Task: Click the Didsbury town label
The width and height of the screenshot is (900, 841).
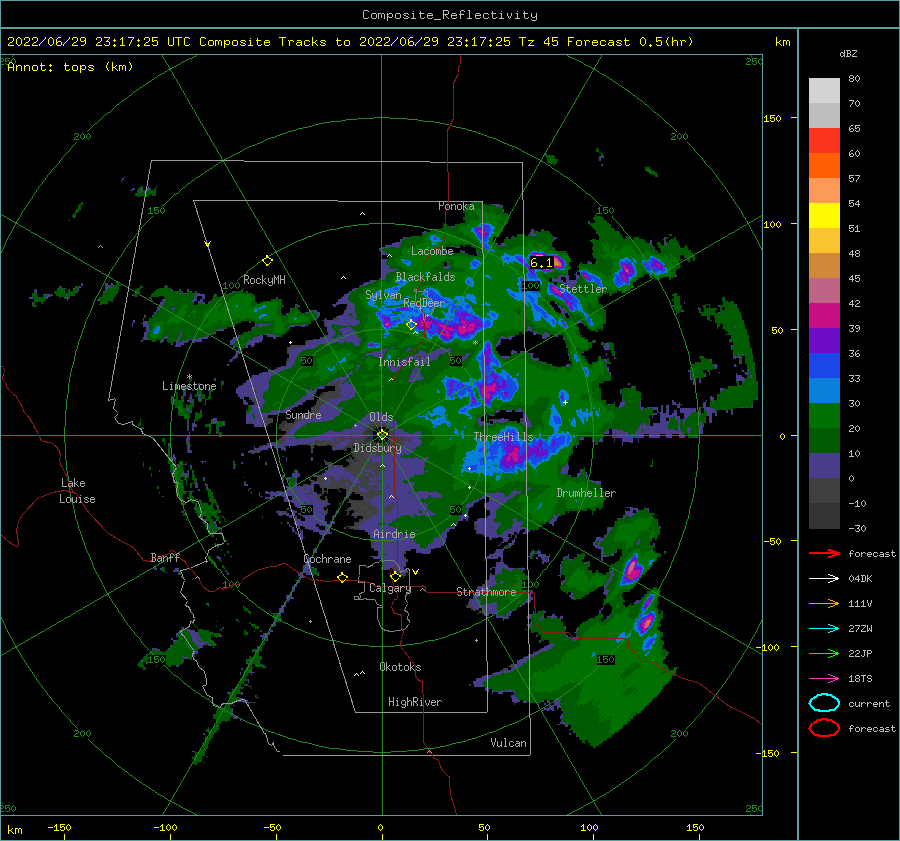Action: pyautogui.click(x=377, y=448)
